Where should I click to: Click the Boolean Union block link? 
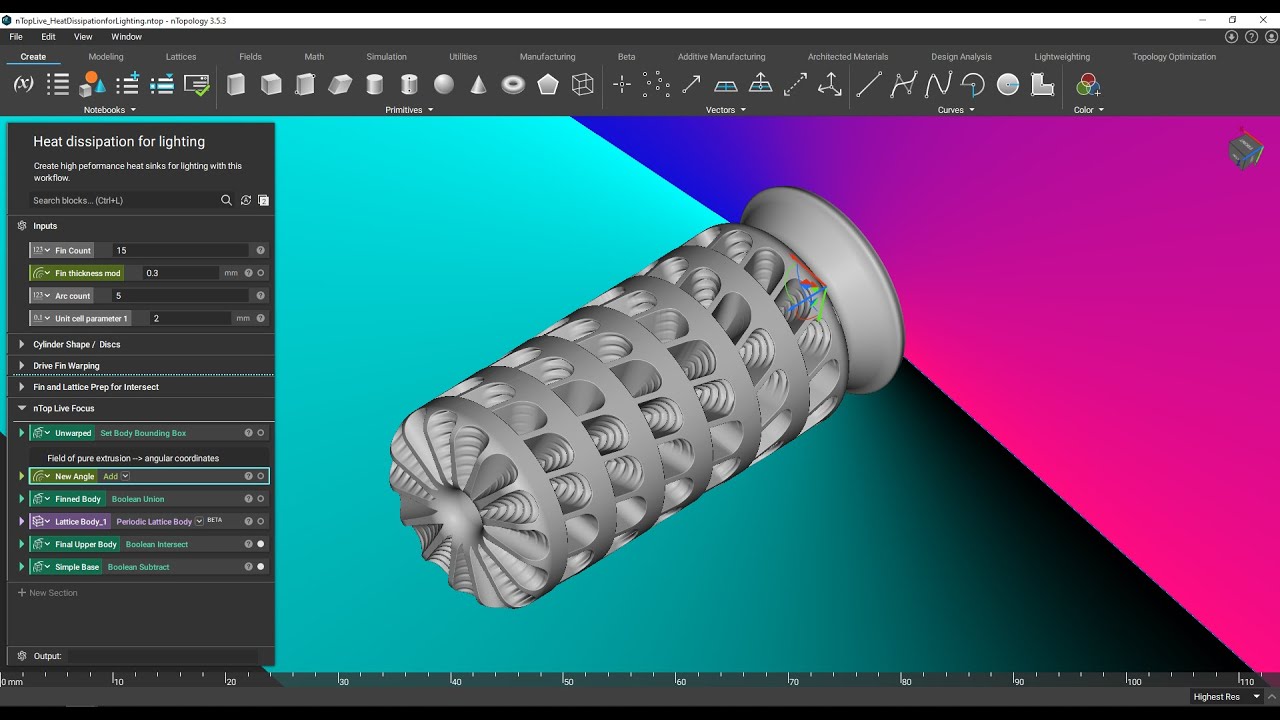[138, 499]
